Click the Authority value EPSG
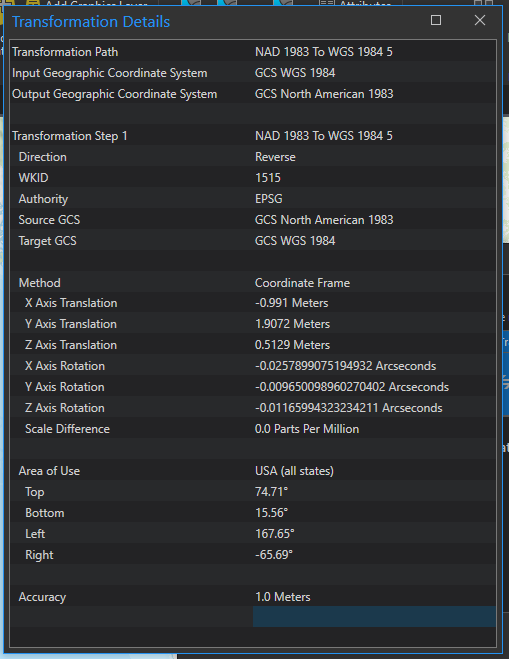Viewport: 509px width, 659px height. [269, 199]
